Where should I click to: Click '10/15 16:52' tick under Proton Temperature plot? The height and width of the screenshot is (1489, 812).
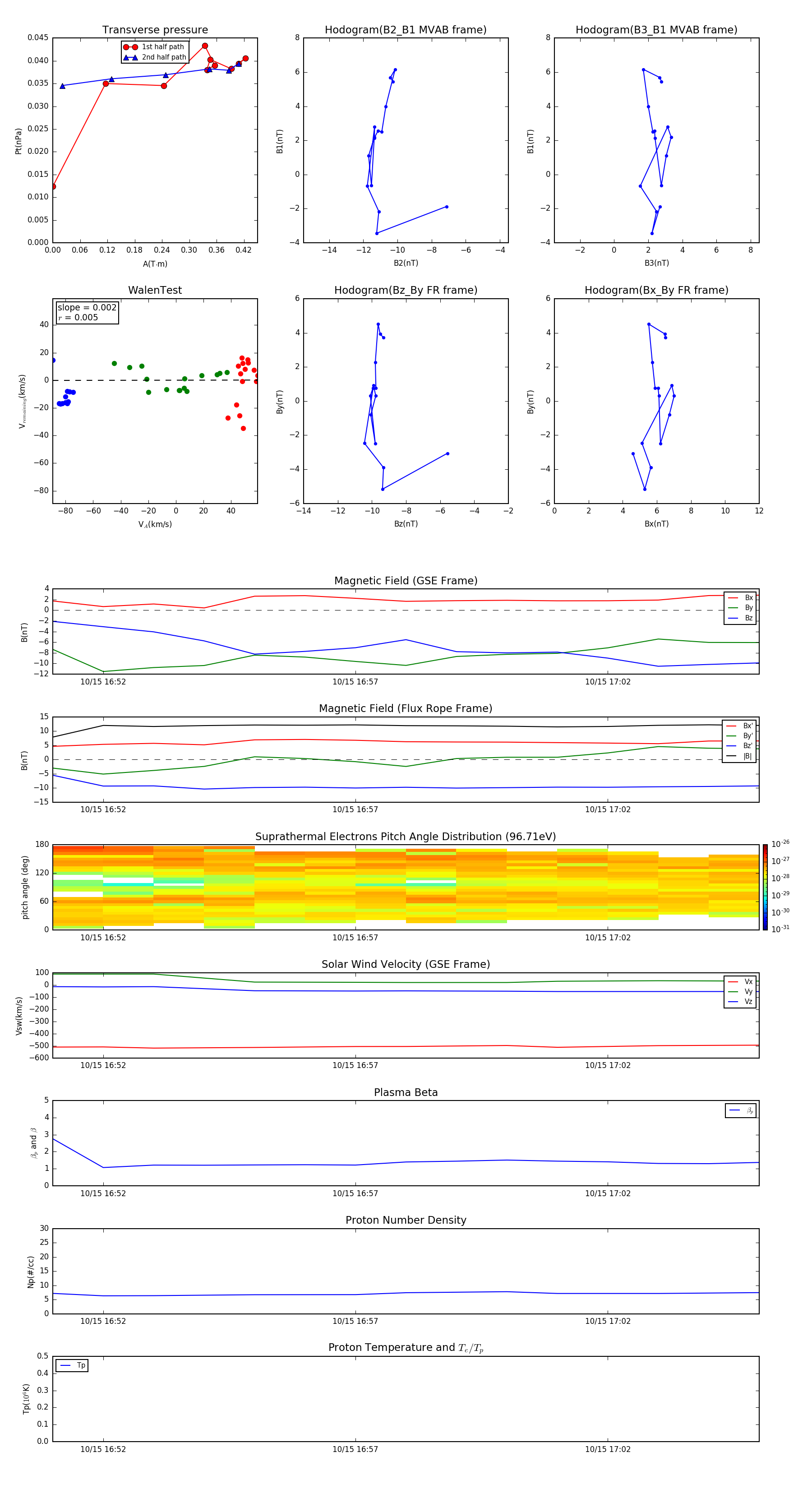coord(103,1449)
